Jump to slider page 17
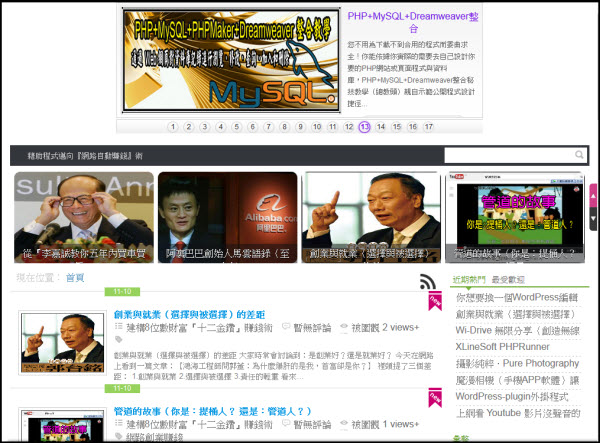The height and width of the screenshot is (443, 600). point(428,127)
